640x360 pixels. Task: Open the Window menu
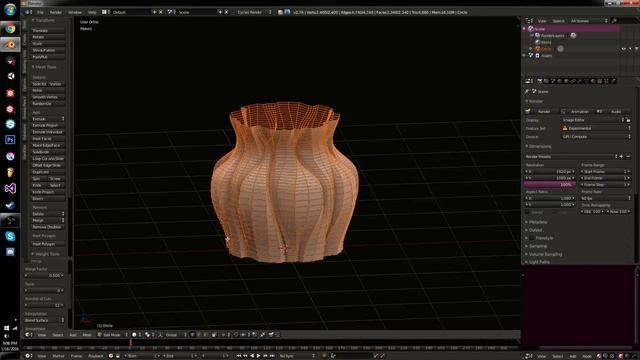coord(75,12)
